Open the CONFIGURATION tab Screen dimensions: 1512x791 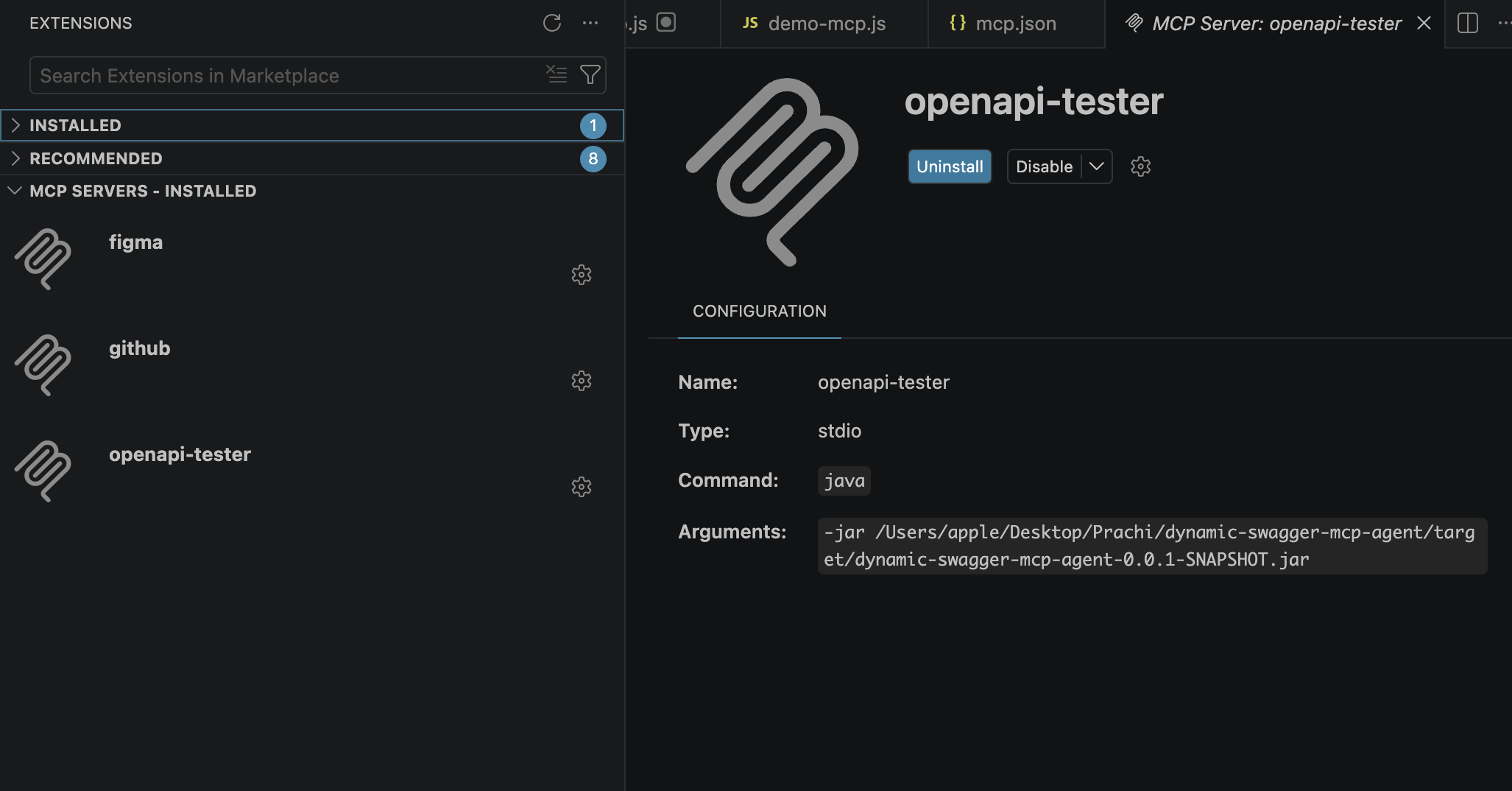point(760,311)
